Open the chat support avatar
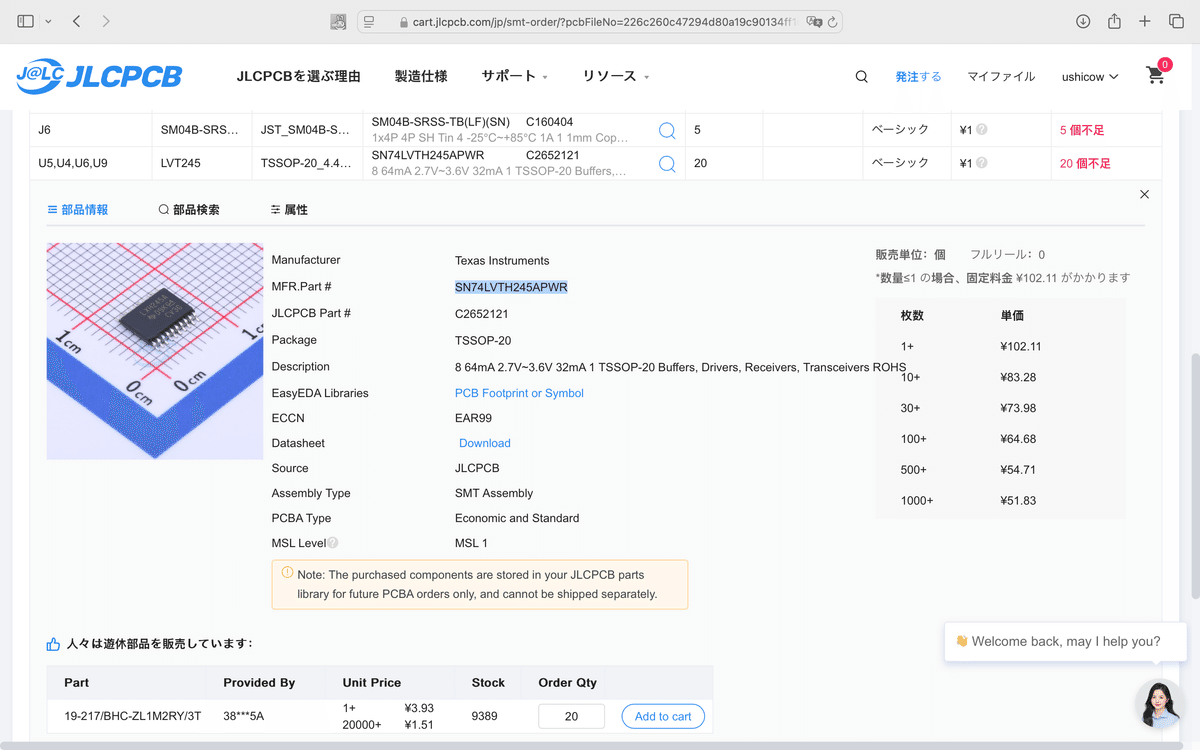The image size is (1200, 750). pos(1160,704)
